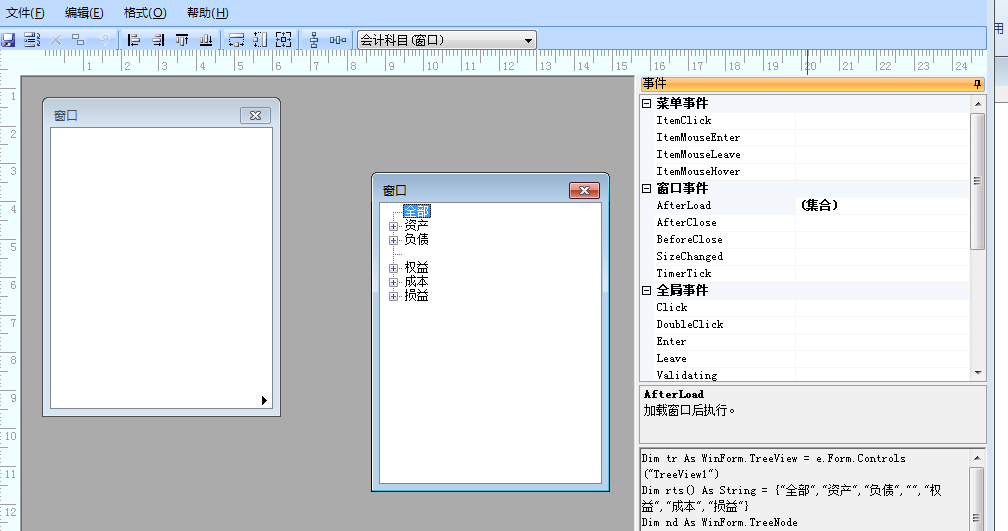Click the (集合) value of AfterLoad
The height and width of the screenshot is (531, 1008).
820,206
